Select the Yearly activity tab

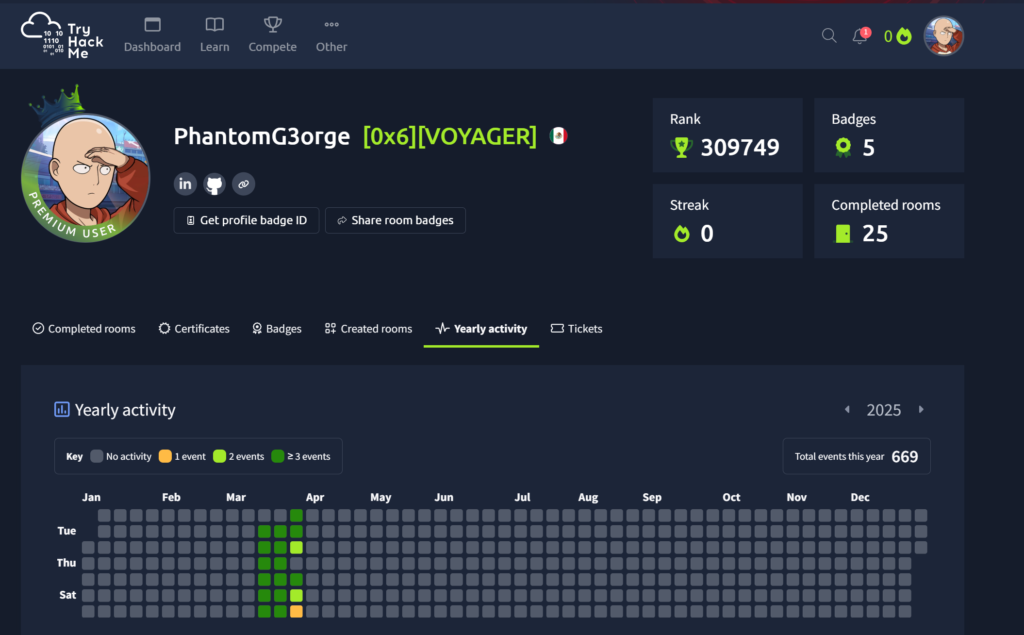[481, 329]
